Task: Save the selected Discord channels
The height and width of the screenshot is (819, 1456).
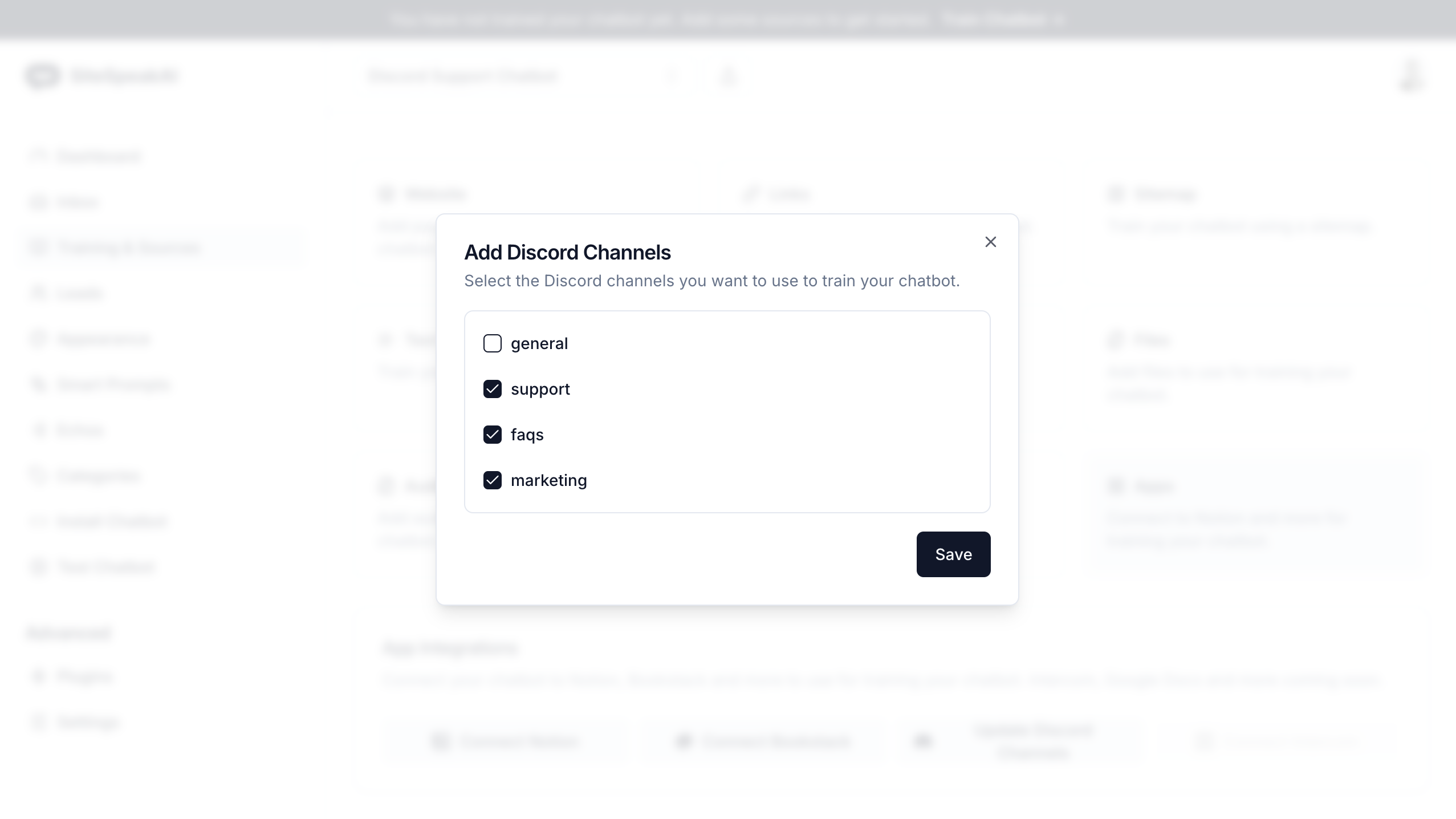Action: coord(953,554)
